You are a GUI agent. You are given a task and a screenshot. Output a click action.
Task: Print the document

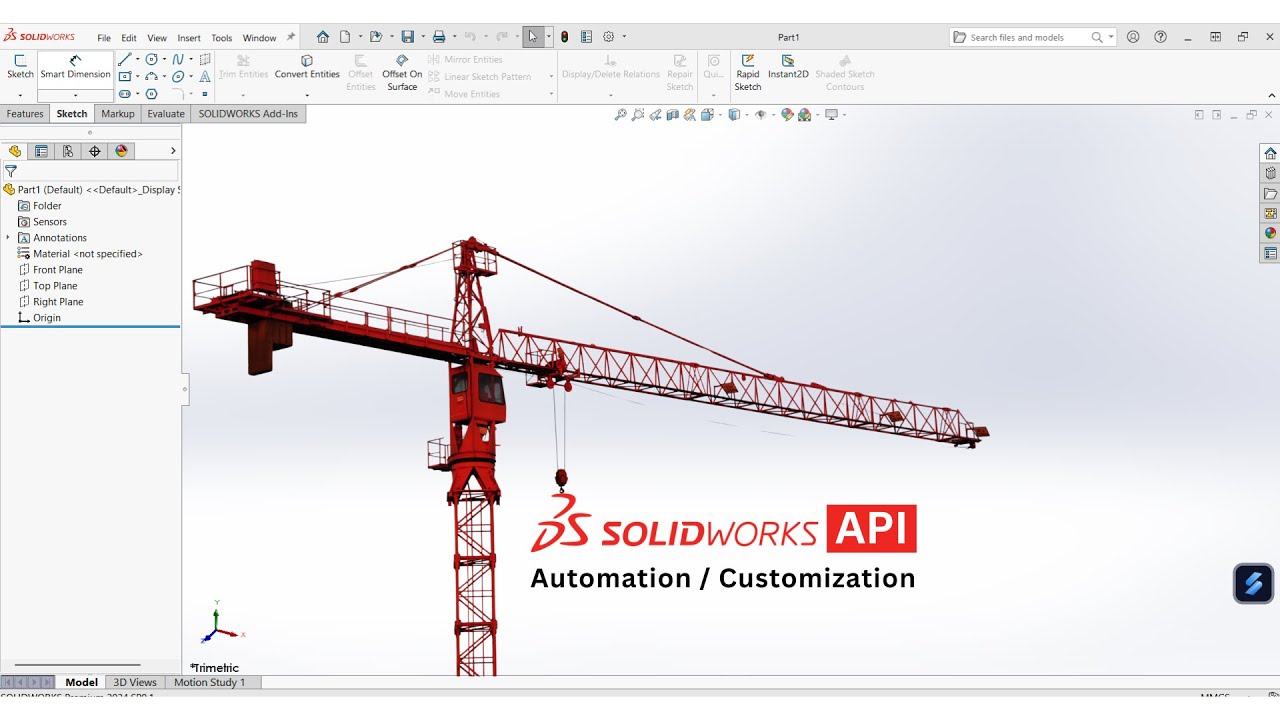(x=438, y=37)
